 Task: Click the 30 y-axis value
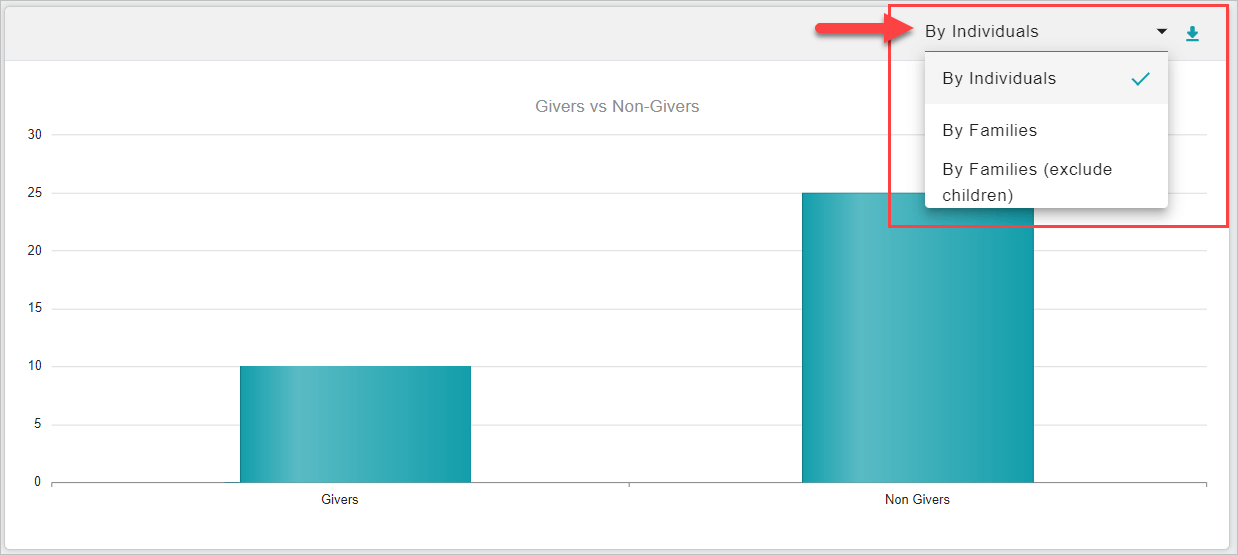[34, 134]
